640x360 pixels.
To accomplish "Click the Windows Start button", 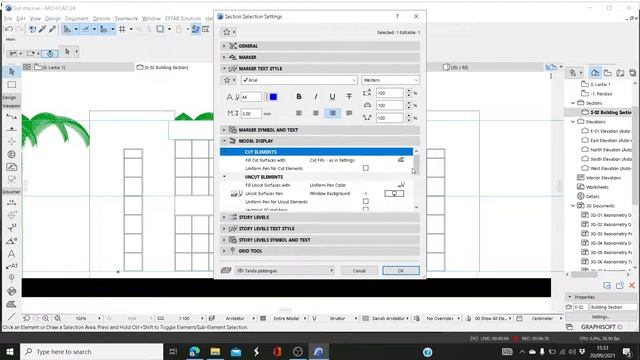I will 10,351.
